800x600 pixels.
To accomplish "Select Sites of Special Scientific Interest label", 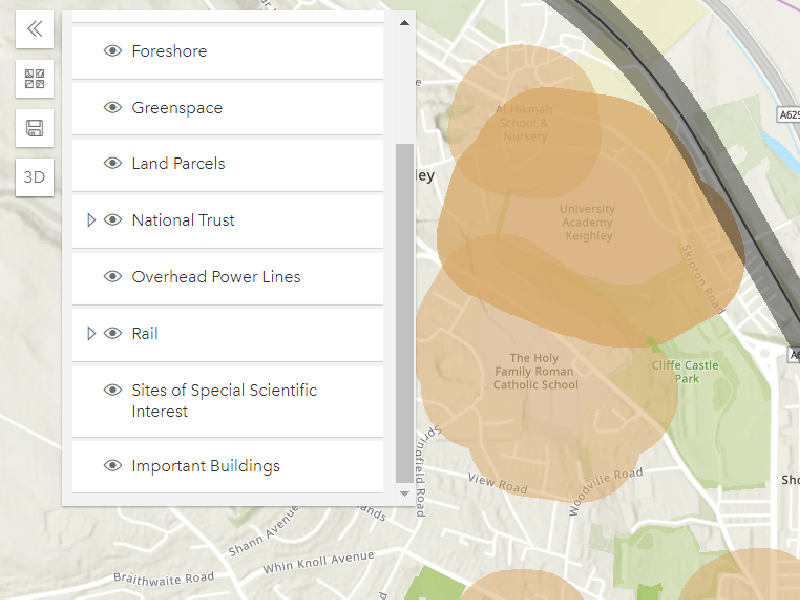I will 224,401.
